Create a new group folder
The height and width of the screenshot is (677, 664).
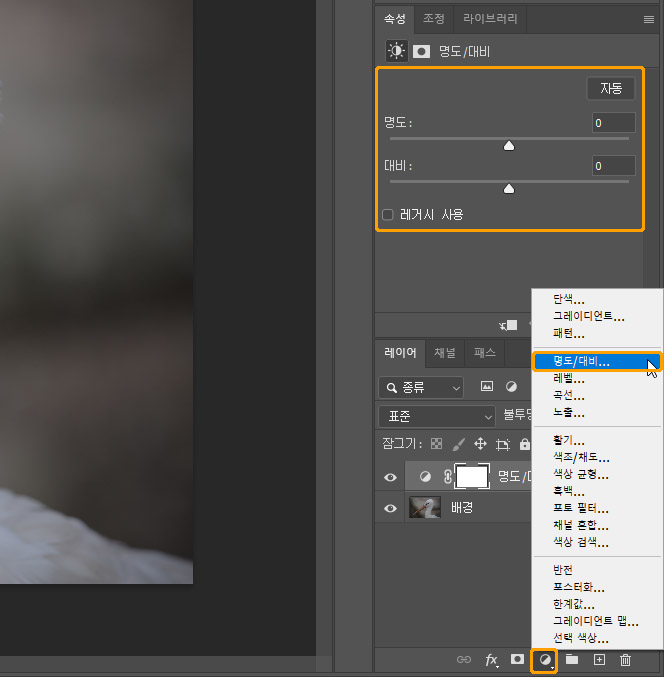(x=572, y=659)
